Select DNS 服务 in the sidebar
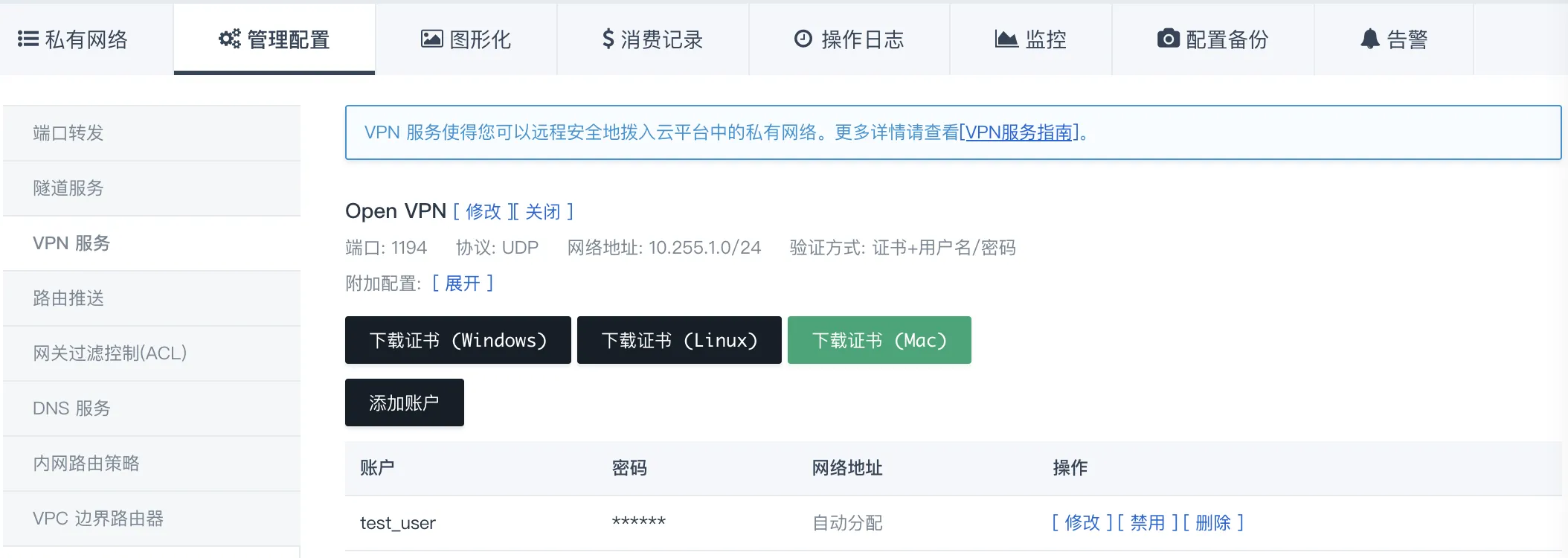 pyautogui.click(x=71, y=408)
